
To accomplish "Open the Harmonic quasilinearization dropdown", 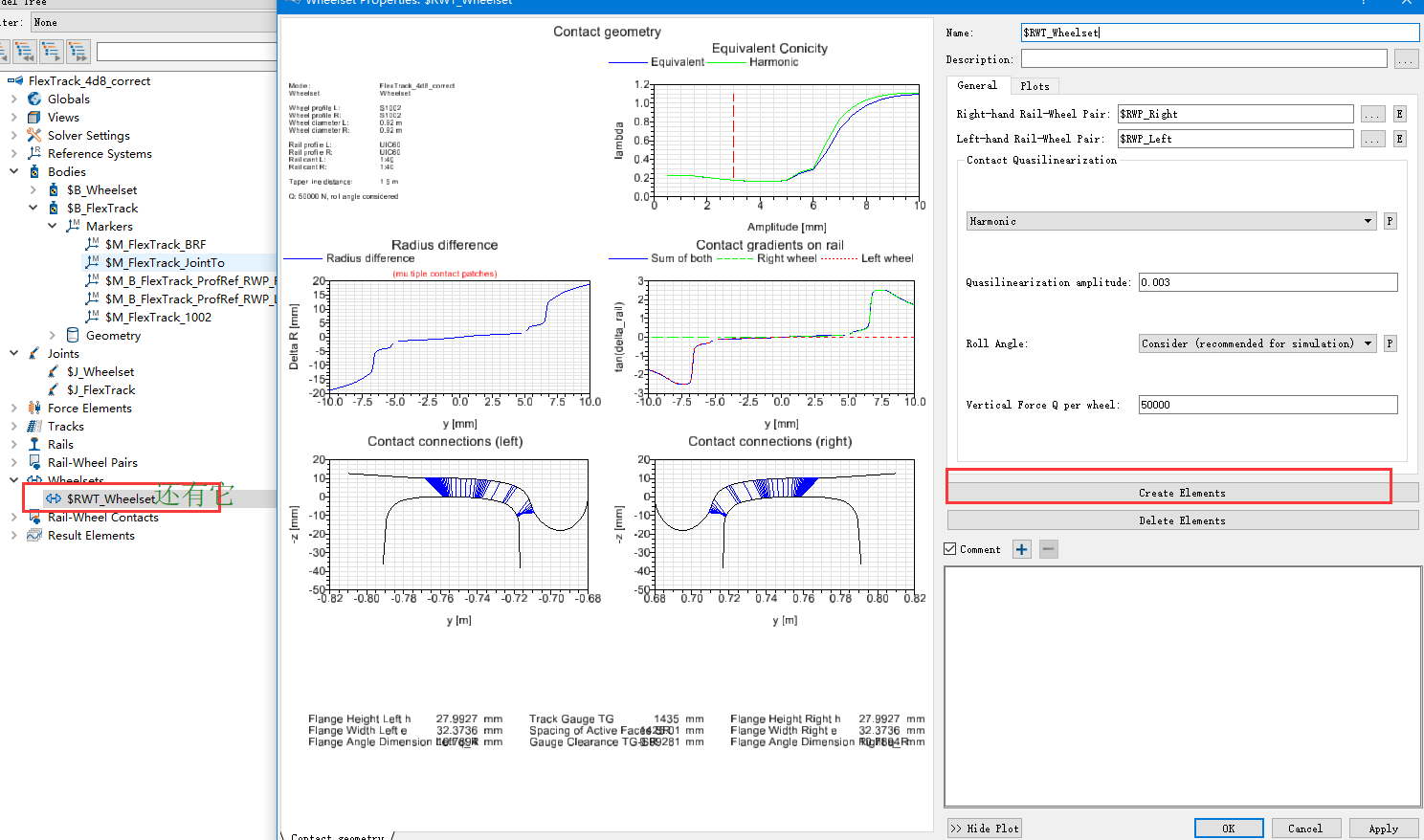I will [1171, 221].
